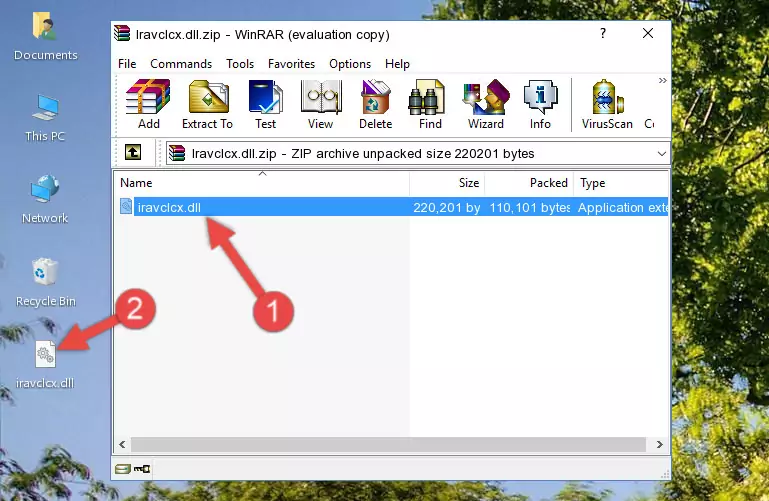Click the 110,101 bytes packed cell
The height and width of the screenshot is (501, 769).
click(x=530, y=207)
